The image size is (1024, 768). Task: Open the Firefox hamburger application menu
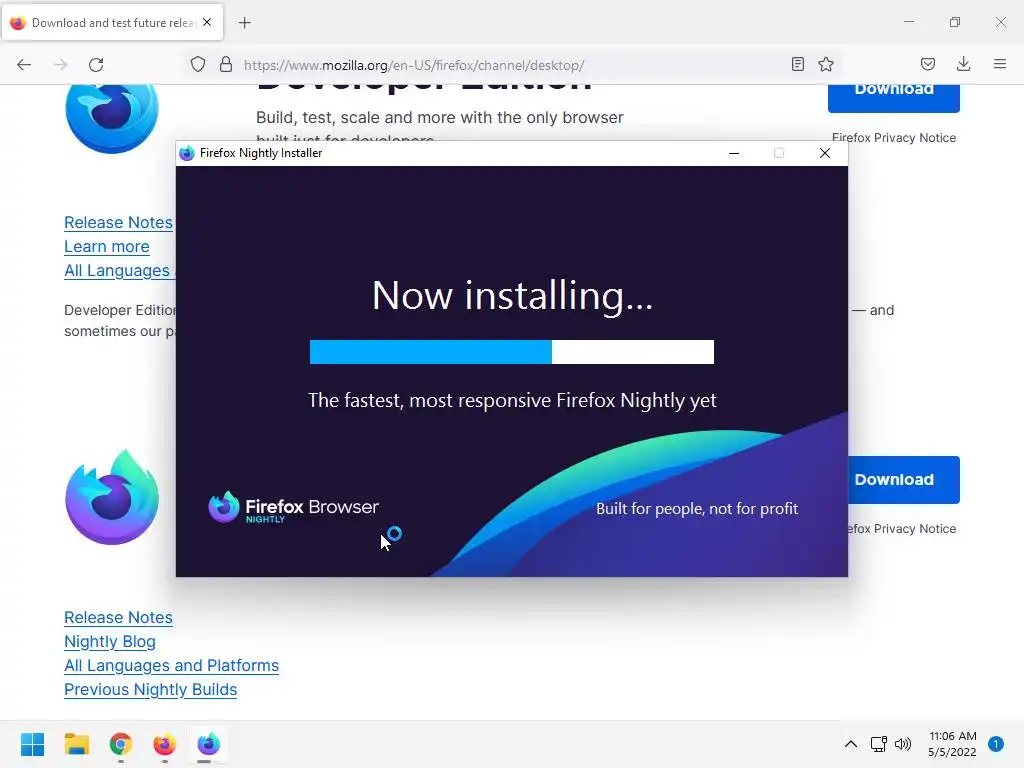pyautogui.click(x=1000, y=64)
